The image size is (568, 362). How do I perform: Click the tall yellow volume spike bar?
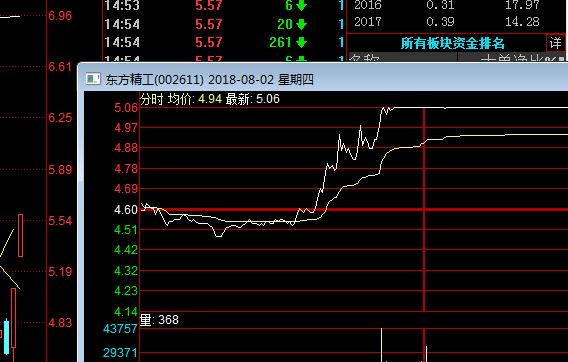tap(381, 345)
